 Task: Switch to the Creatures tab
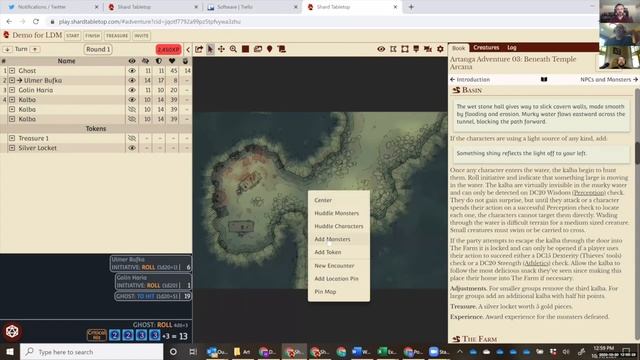pyautogui.click(x=486, y=48)
